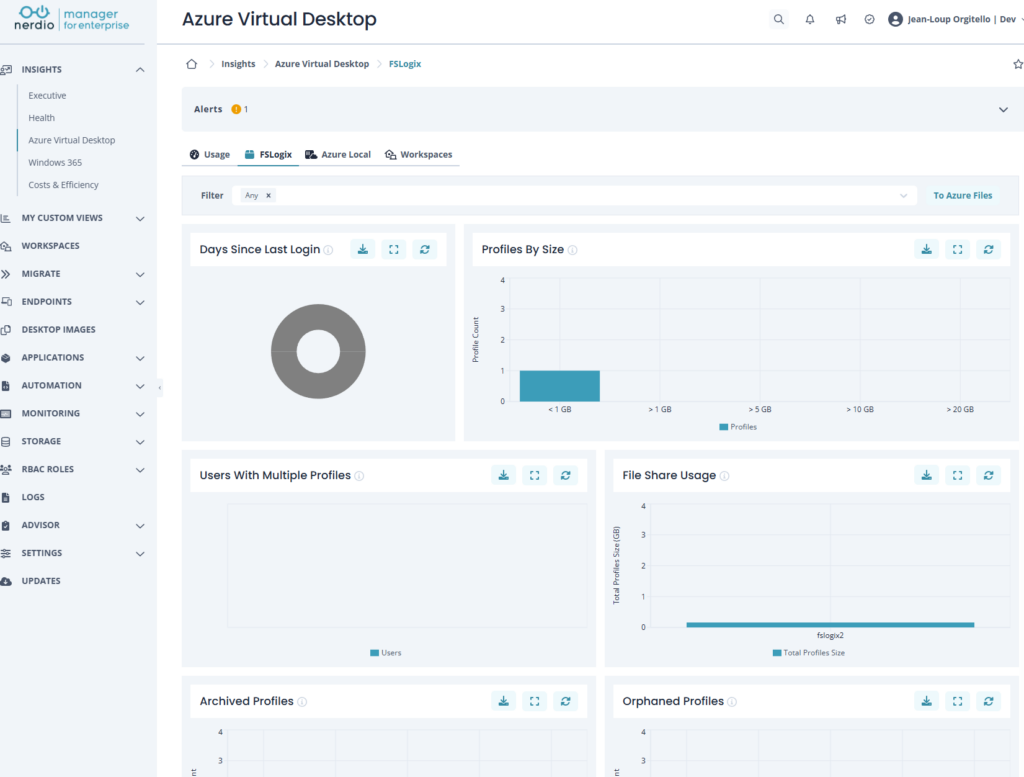Image resolution: width=1024 pixels, height=777 pixels.
Task: Expand Users With Multiple Profiles fullscreen
Action: [534, 475]
